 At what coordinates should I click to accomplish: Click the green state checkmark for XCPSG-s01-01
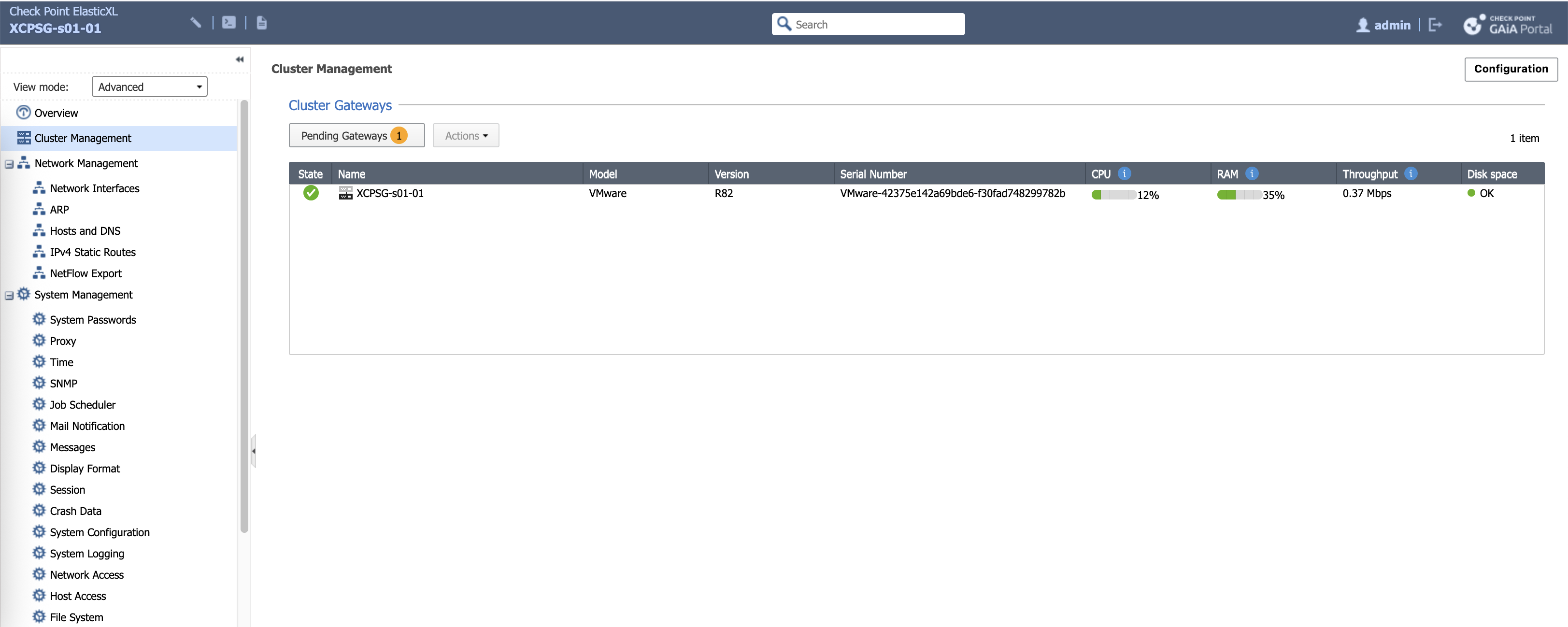(x=311, y=194)
